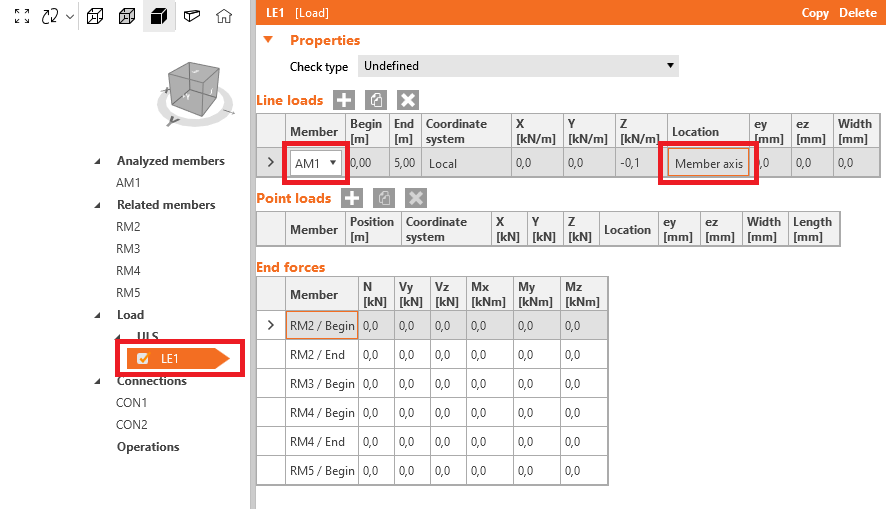Viewport: 886px width, 509px height.
Task: Edit line load Z value -0,1
Action: (x=641, y=163)
